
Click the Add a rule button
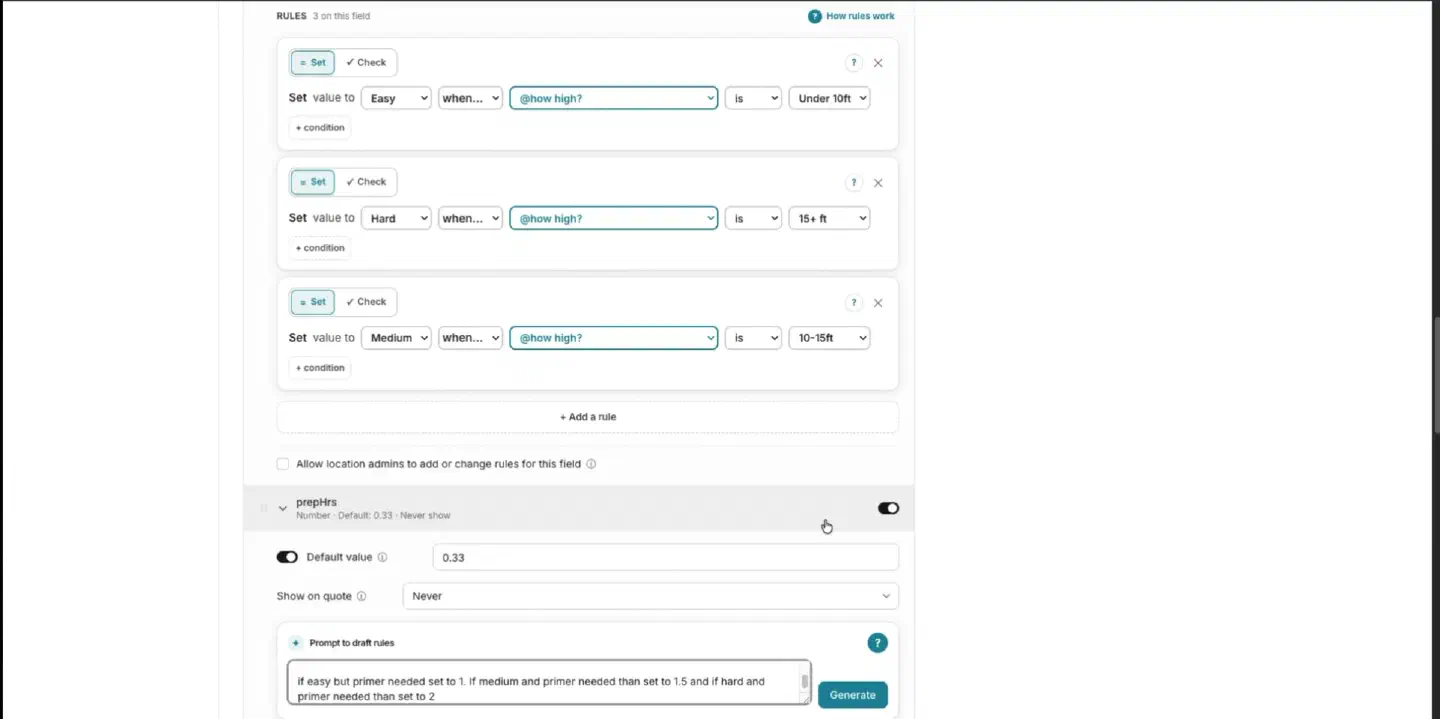coord(588,417)
